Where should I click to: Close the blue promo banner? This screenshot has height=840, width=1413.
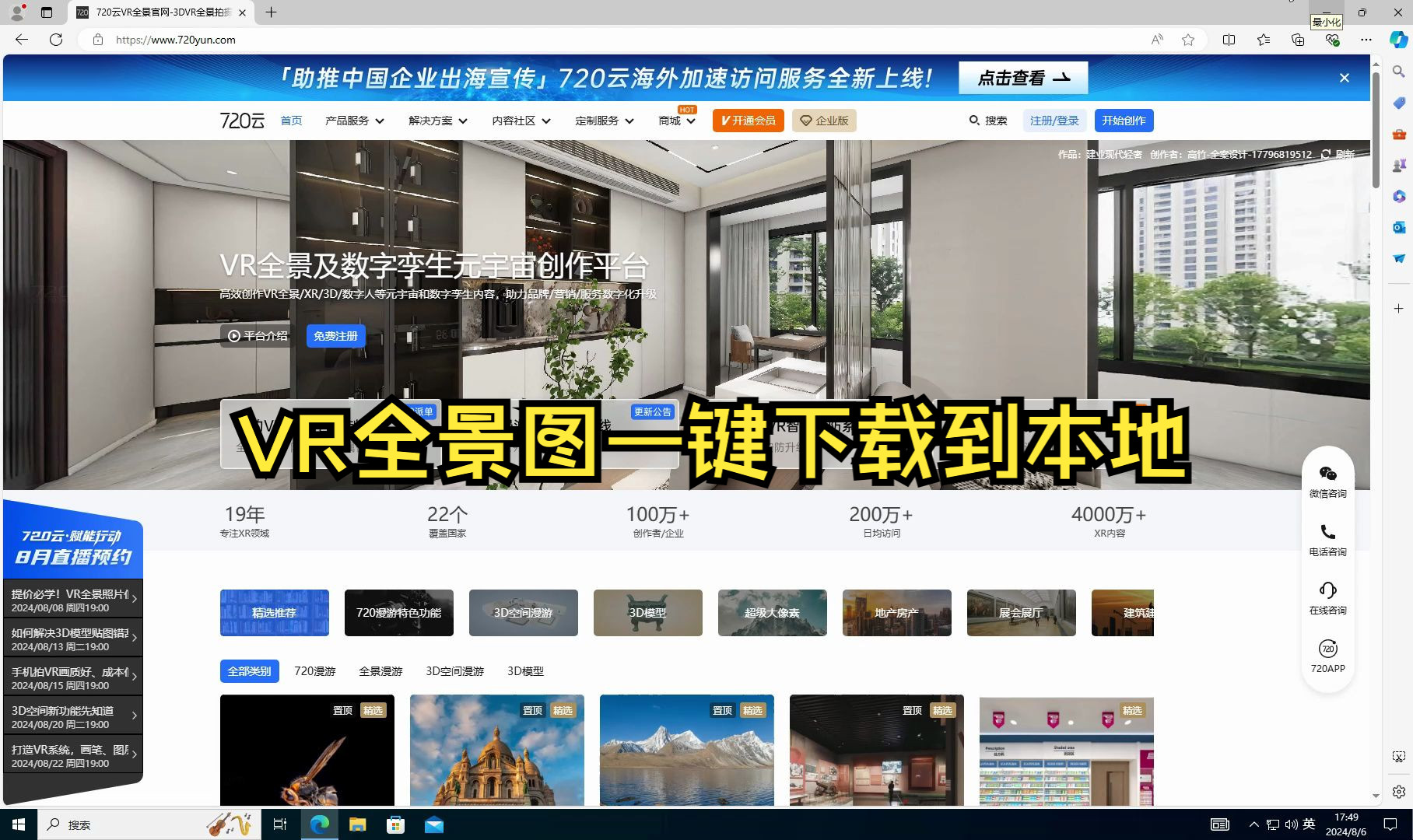[1344, 78]
